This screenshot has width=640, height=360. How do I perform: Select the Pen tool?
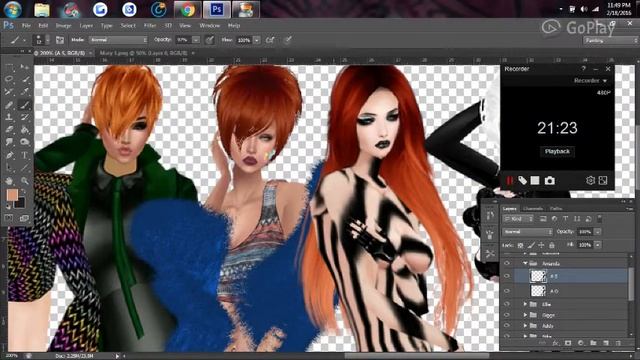9,155
